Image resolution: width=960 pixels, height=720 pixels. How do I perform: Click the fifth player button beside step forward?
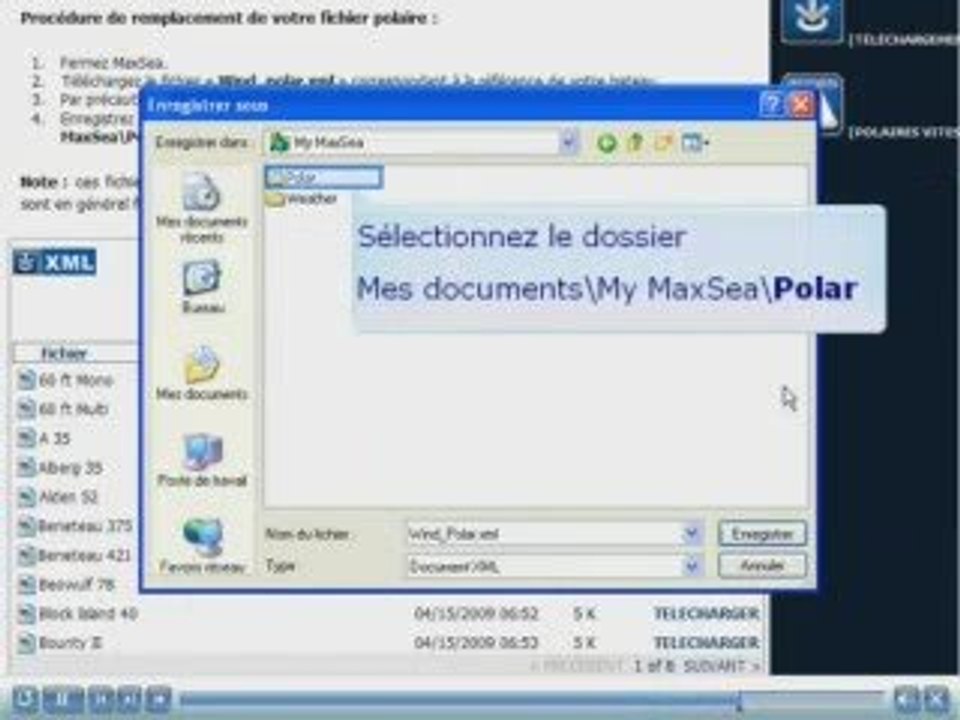(158, 699)
